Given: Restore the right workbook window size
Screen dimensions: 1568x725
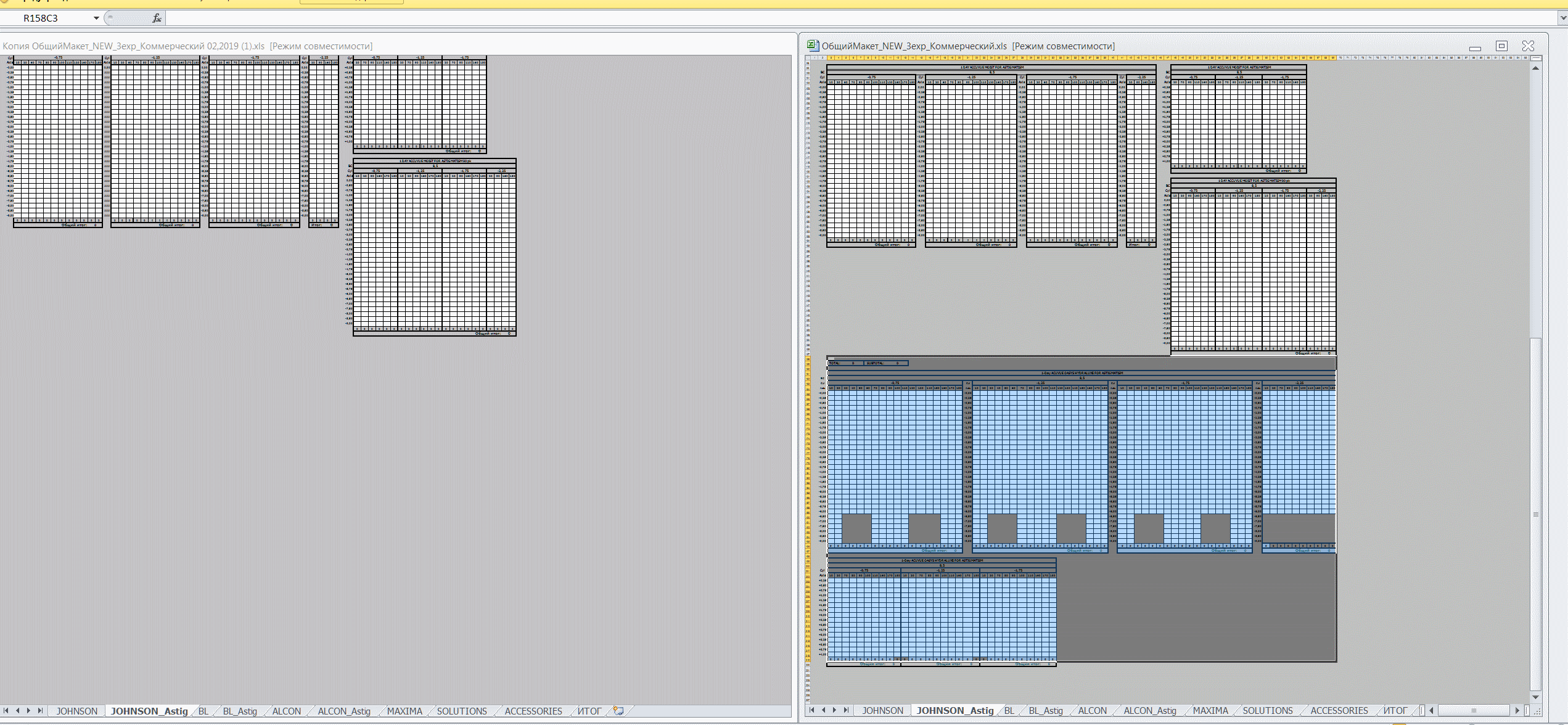Looking at the screenshot, I should point(1501,46).
